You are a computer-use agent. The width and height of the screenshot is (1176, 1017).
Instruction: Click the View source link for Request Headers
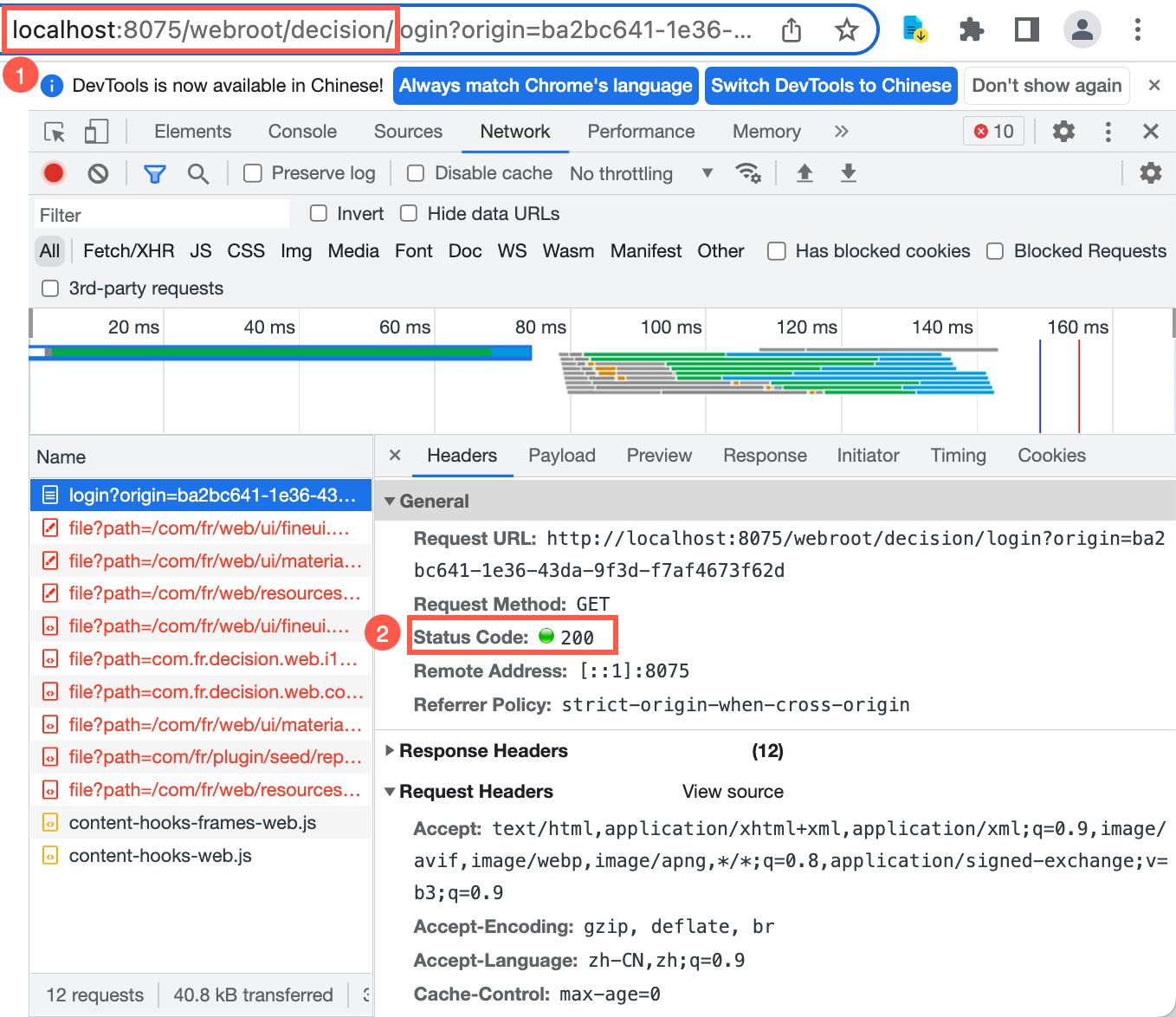[733, 791]
